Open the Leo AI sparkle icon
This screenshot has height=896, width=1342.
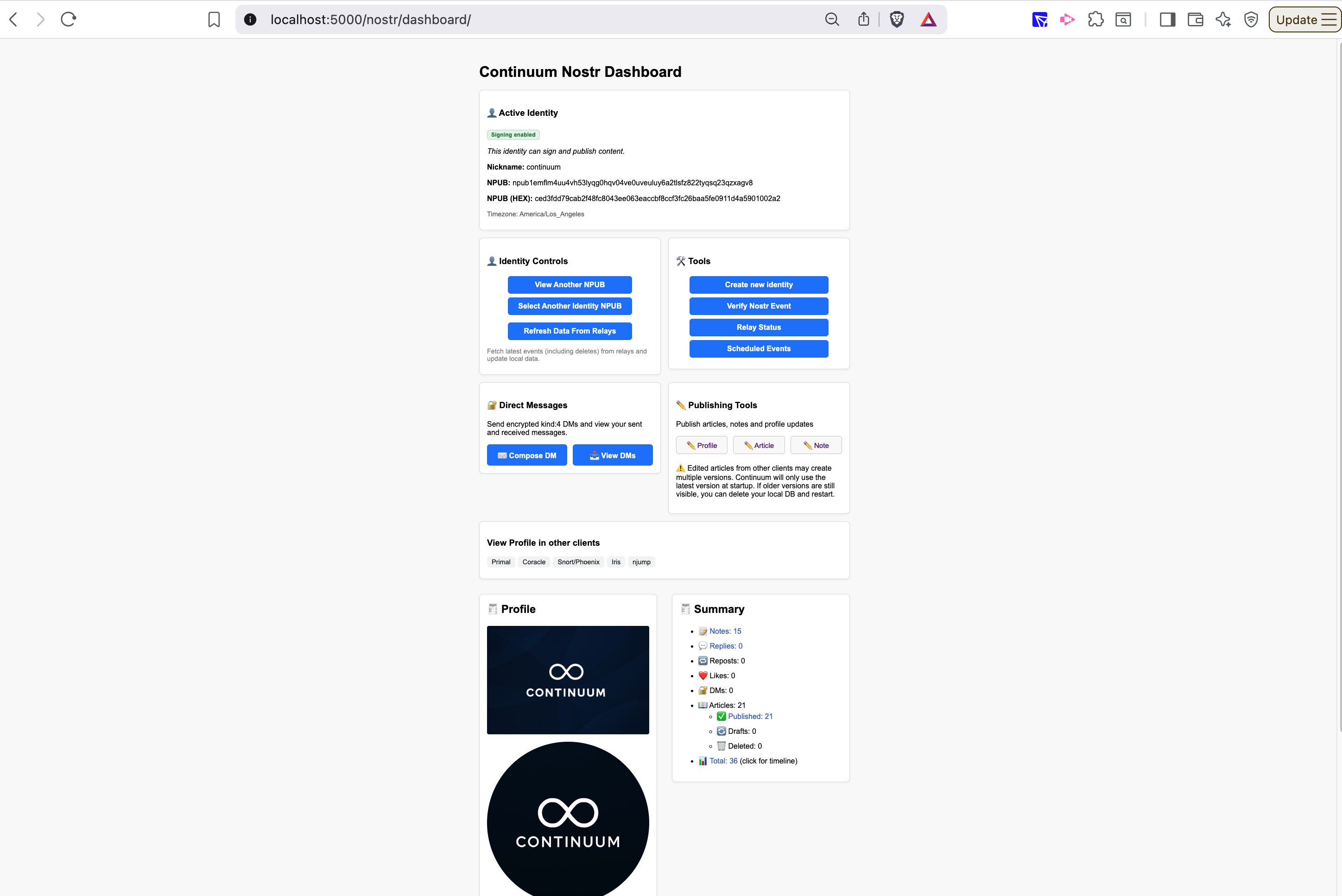(x=1223, y=19)
